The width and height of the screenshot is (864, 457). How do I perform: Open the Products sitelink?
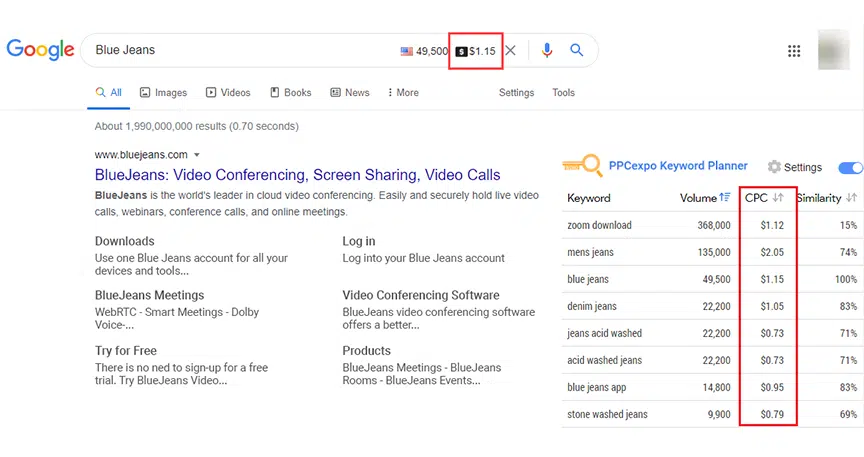point(366,351)
